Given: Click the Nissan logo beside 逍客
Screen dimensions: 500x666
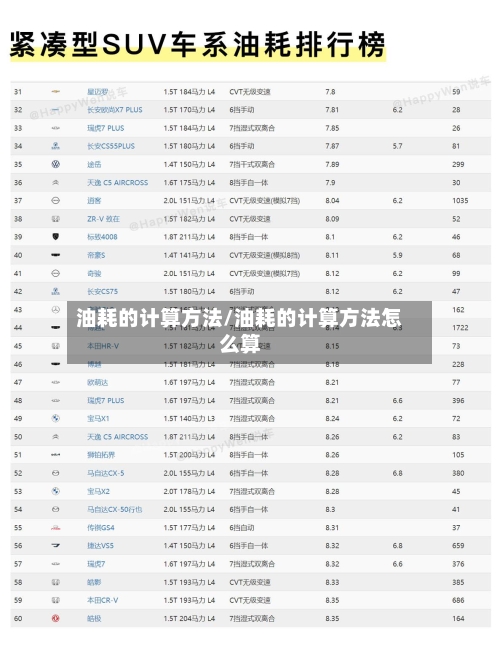Looking at the screenshot, I should click(56, 200).
